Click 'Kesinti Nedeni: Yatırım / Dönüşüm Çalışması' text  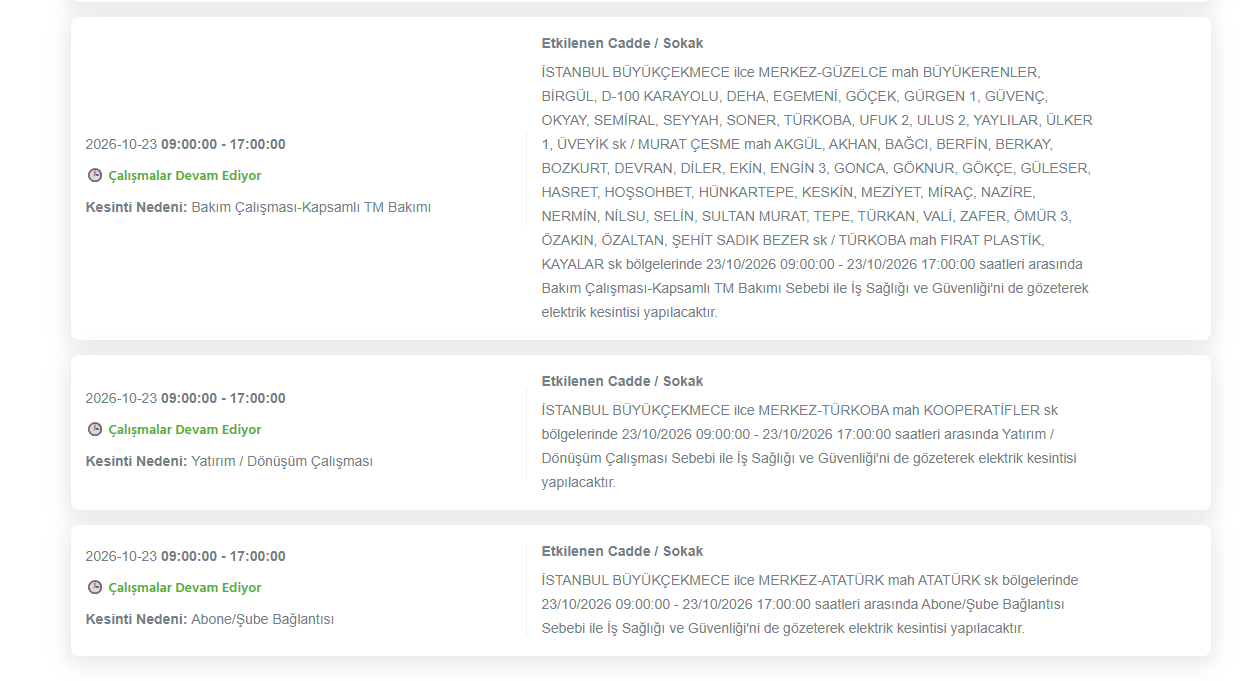(229, 461)
